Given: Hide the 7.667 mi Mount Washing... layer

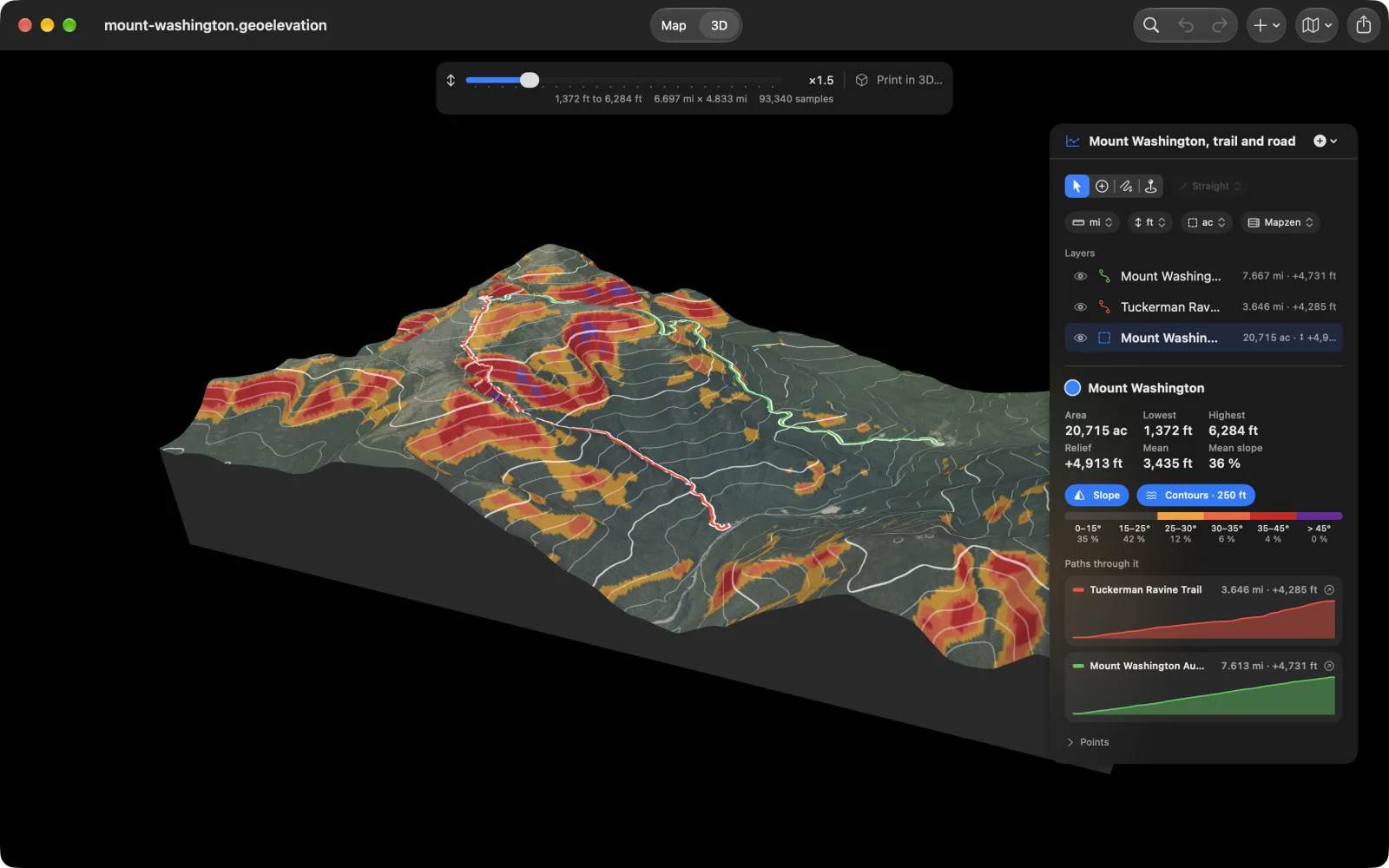Looking at the screenshot, I should (x=1080, y=276).
